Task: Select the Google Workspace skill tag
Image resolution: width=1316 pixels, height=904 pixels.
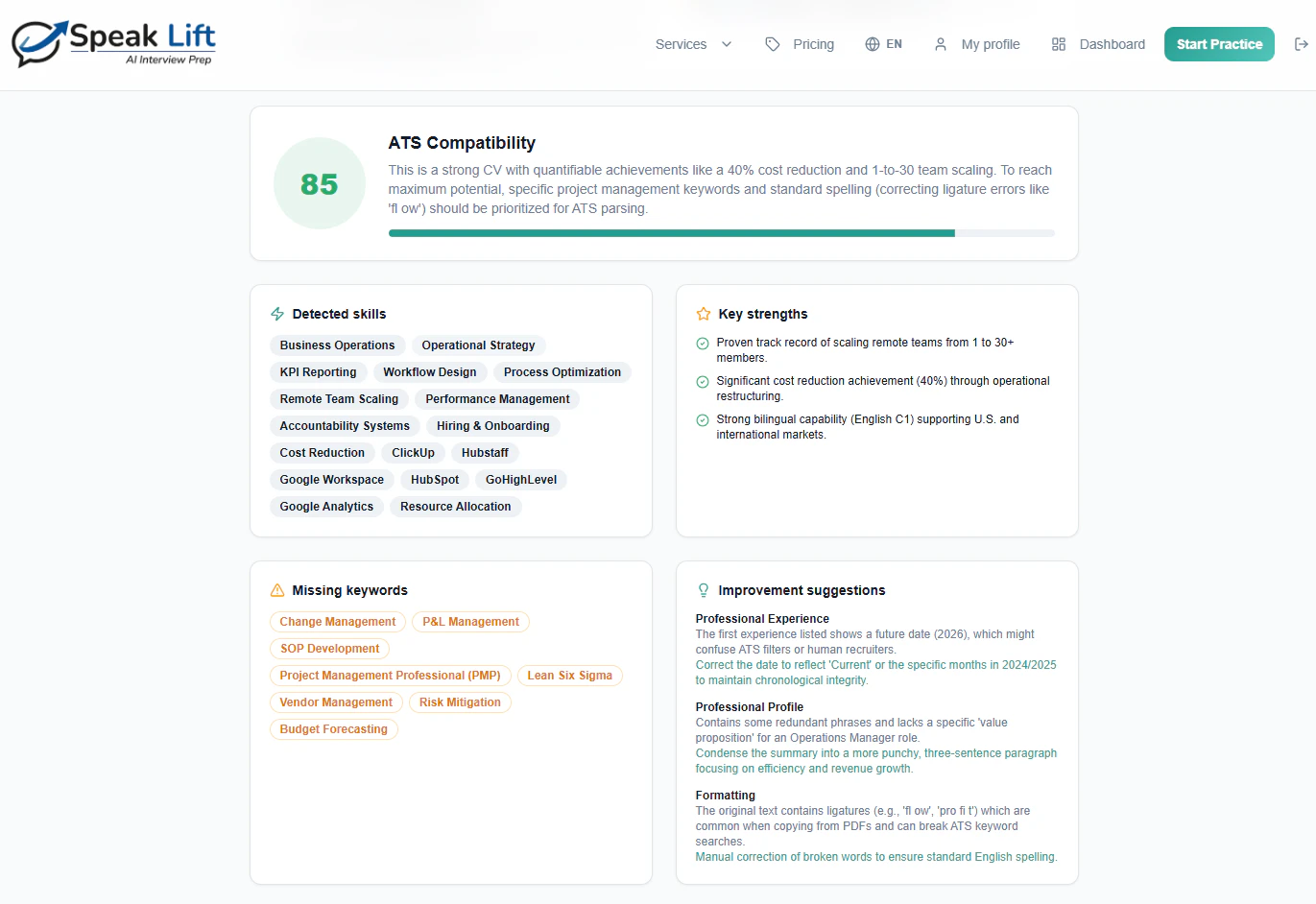Action: 332,480
